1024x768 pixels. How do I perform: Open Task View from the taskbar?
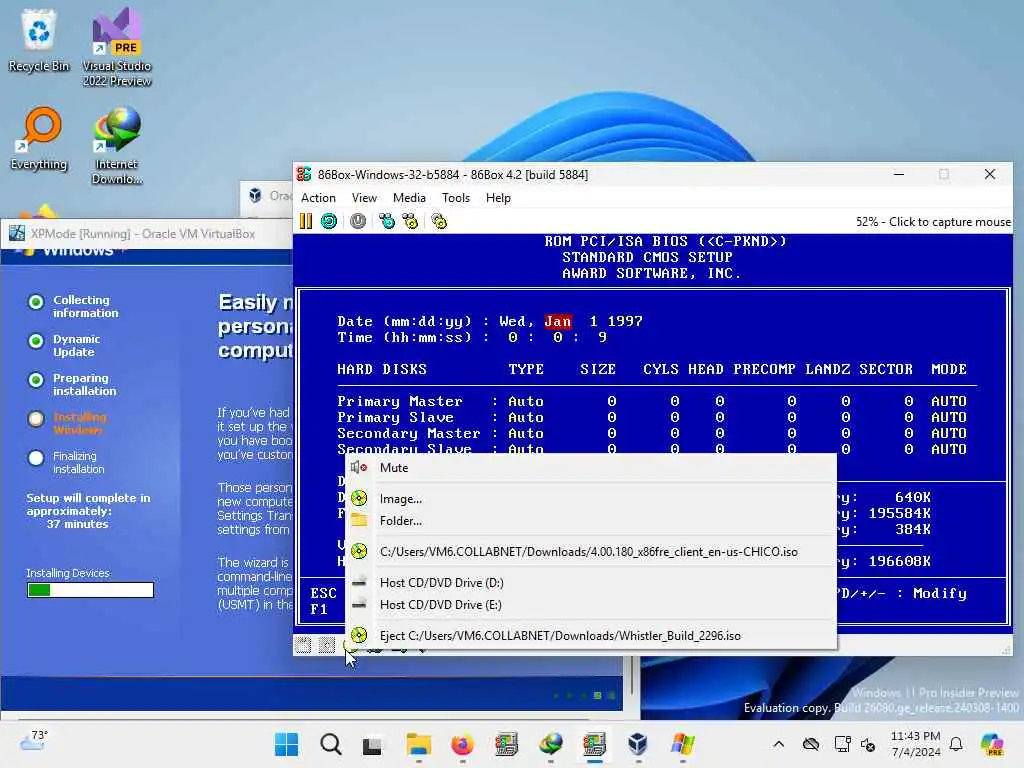point(374,744)
